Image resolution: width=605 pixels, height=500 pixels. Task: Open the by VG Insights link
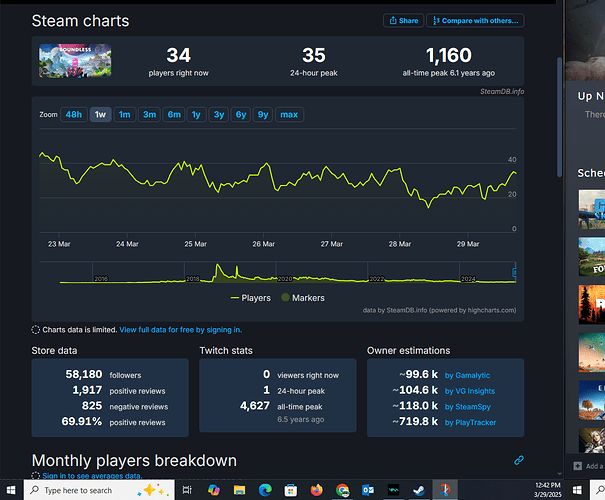pos(470,391)
